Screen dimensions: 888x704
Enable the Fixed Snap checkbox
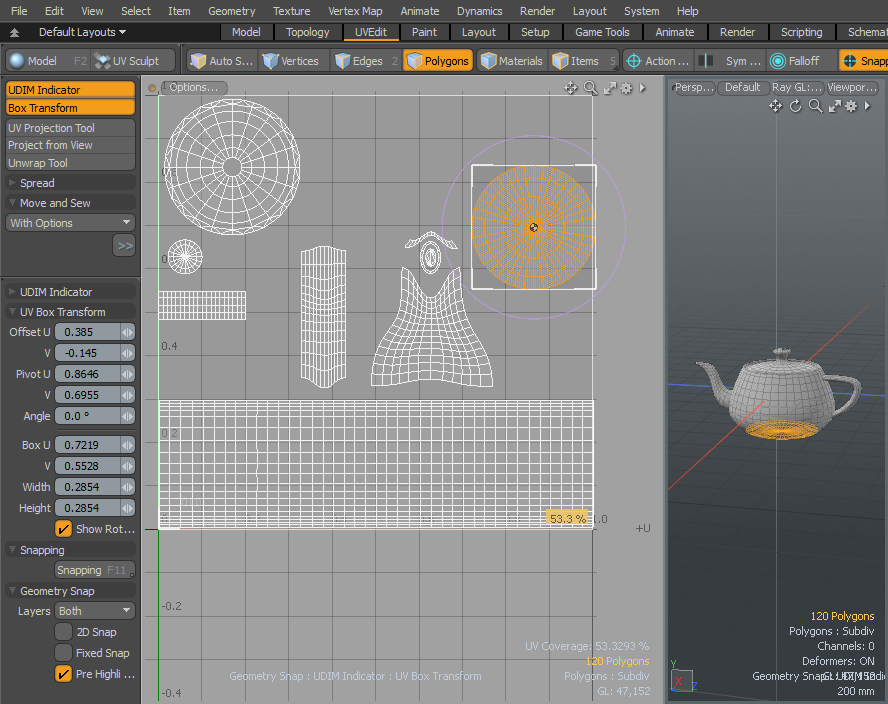pos(64,653)
